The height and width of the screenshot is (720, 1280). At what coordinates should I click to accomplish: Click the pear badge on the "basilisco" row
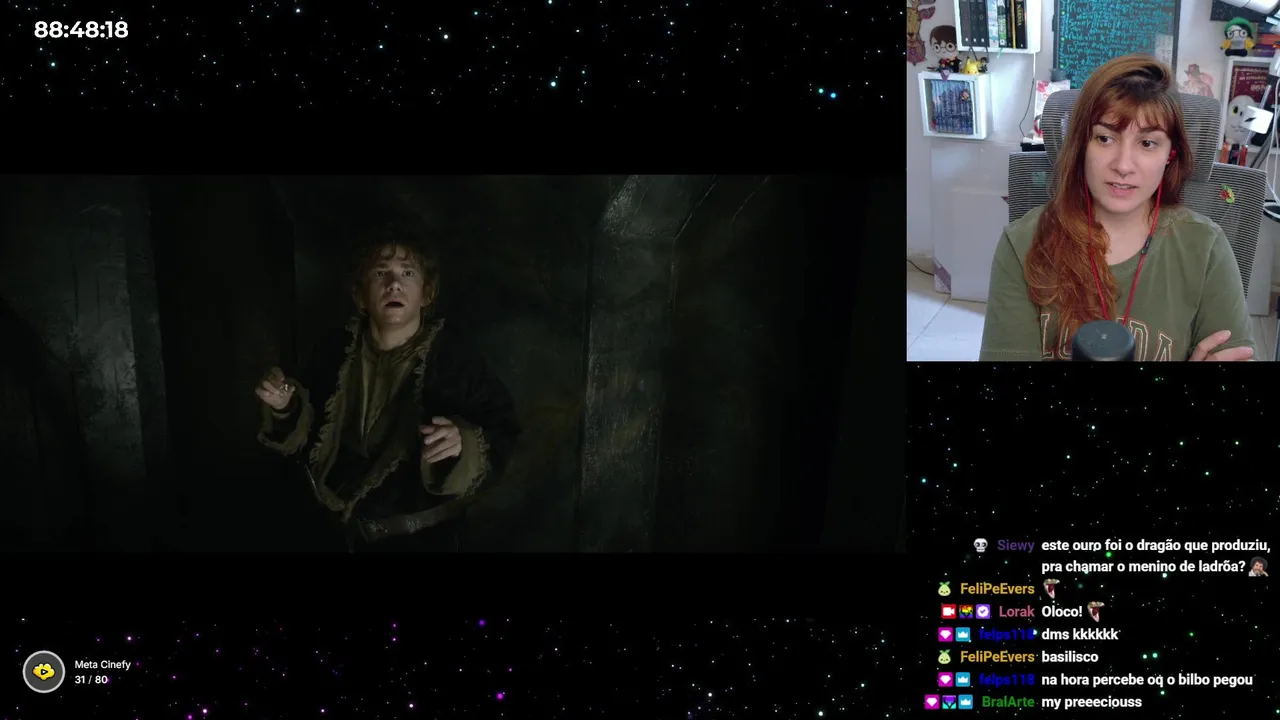pos(944,657)
